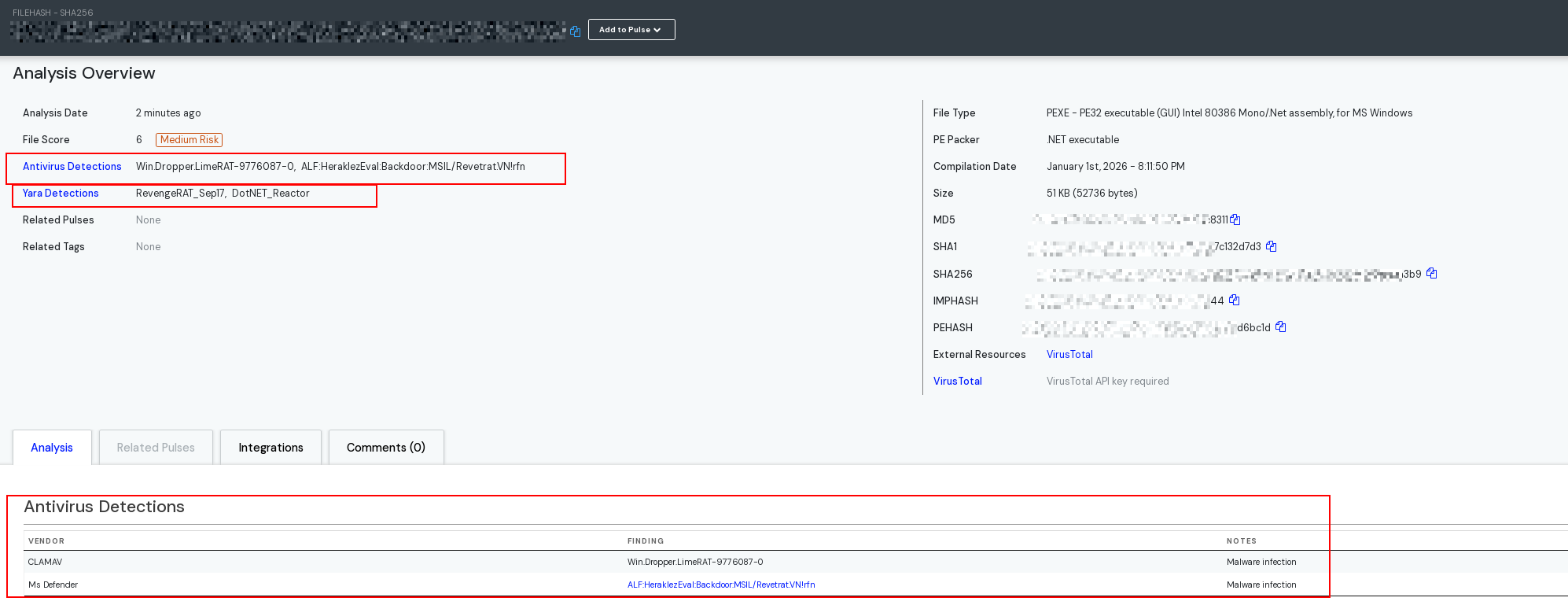Screen dimensions: 1568x605
Task: Click the Antivirus Detections link
Action: click(x=72, y=166)
